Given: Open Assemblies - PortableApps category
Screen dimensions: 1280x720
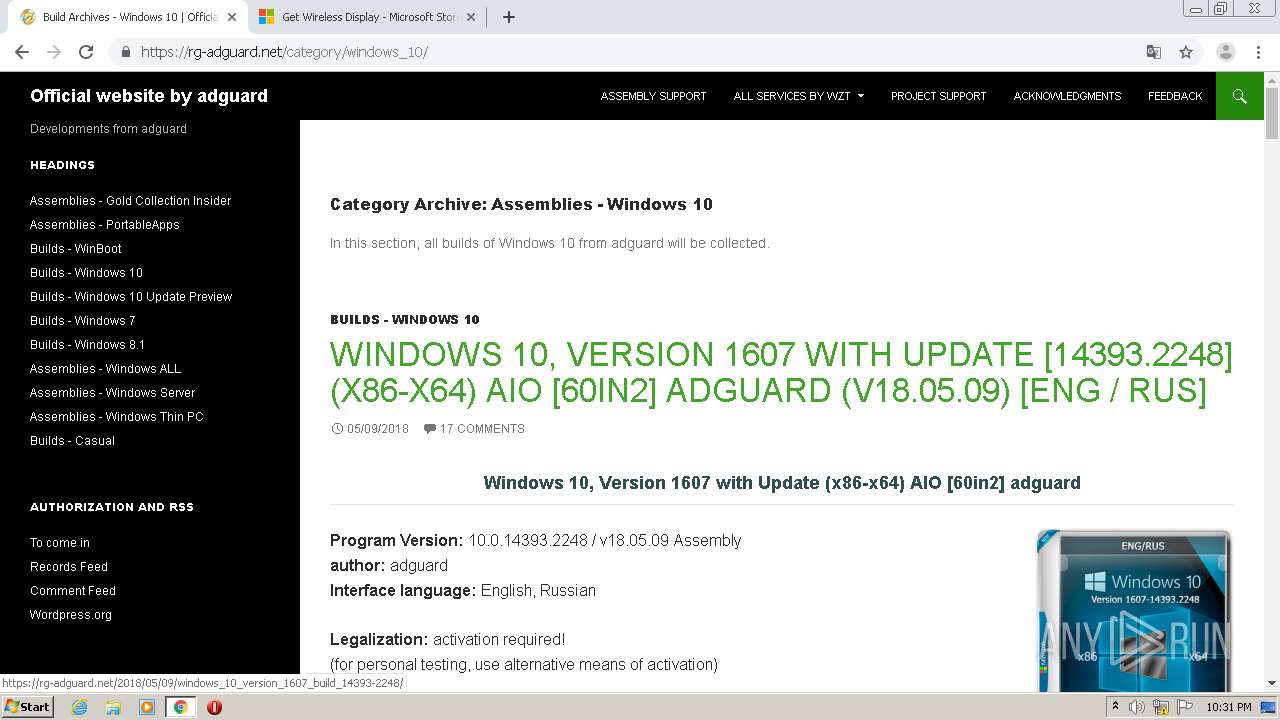Looking at the screenshot, I should [x=105, y=225].
